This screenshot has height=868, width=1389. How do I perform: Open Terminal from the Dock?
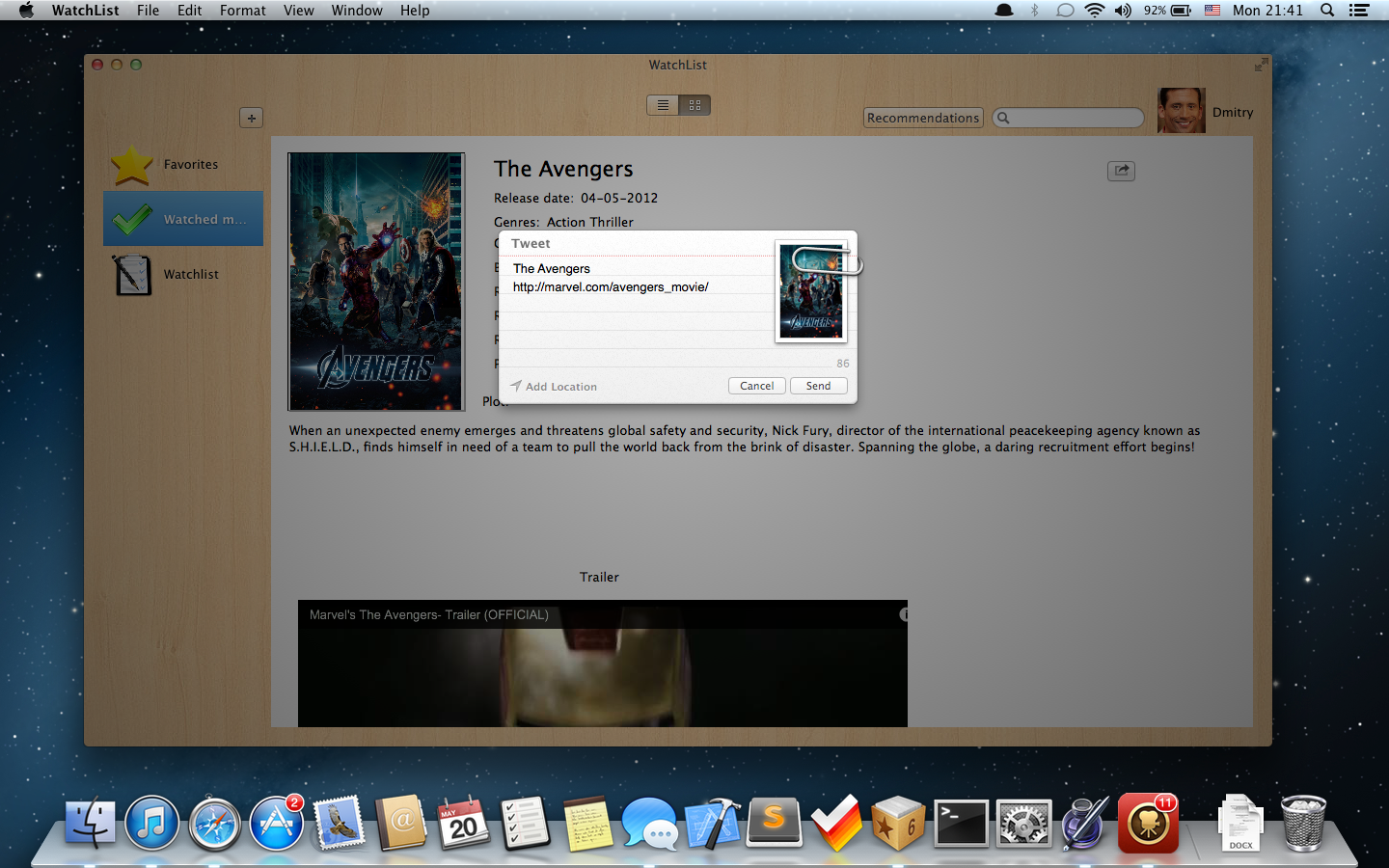click(x=961, y=825)
